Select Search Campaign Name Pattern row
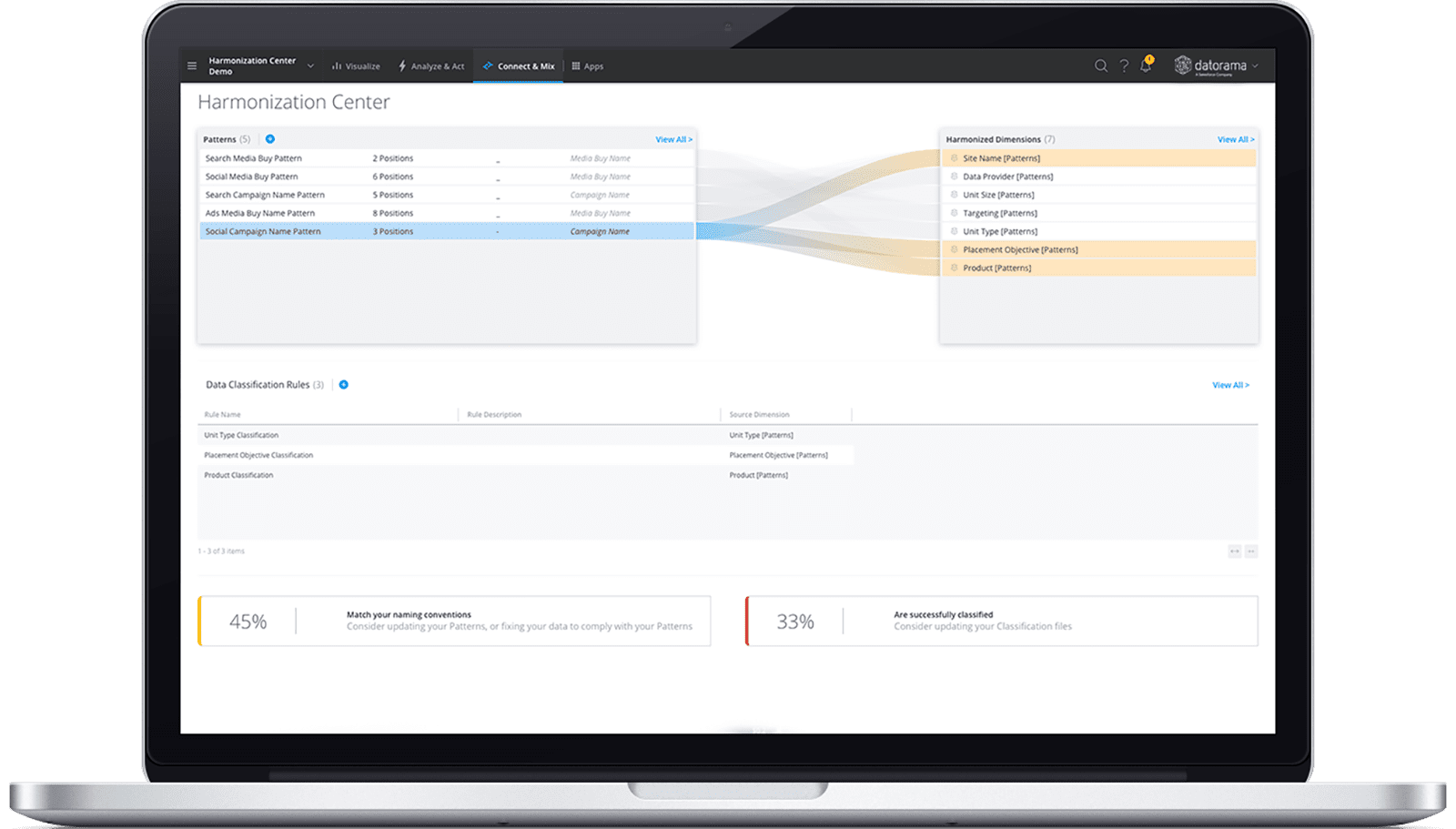Viewport: 1456px width, 829px height. coord(447,195)
